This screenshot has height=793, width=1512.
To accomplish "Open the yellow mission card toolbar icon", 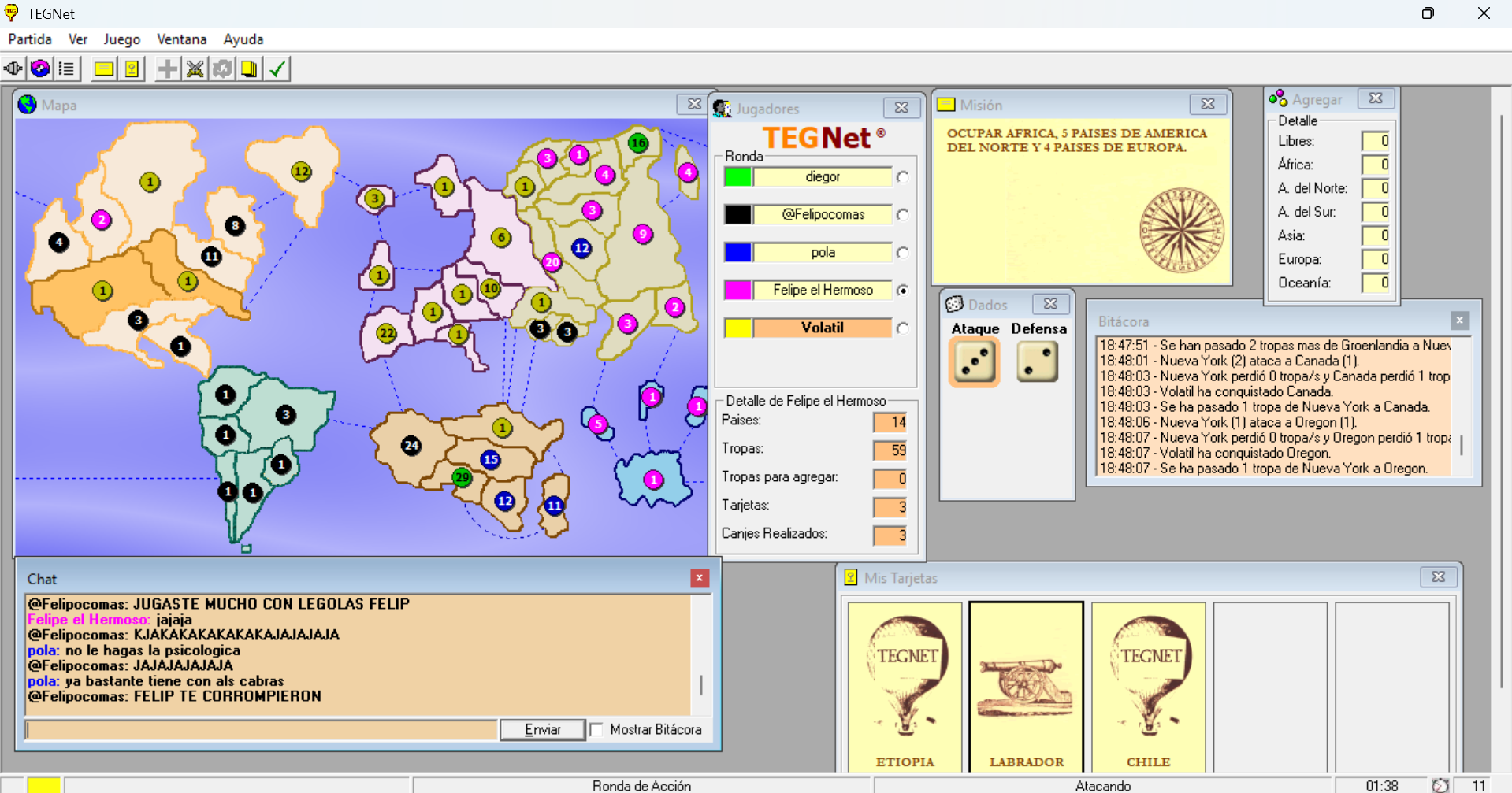I will tap(103, 69).
